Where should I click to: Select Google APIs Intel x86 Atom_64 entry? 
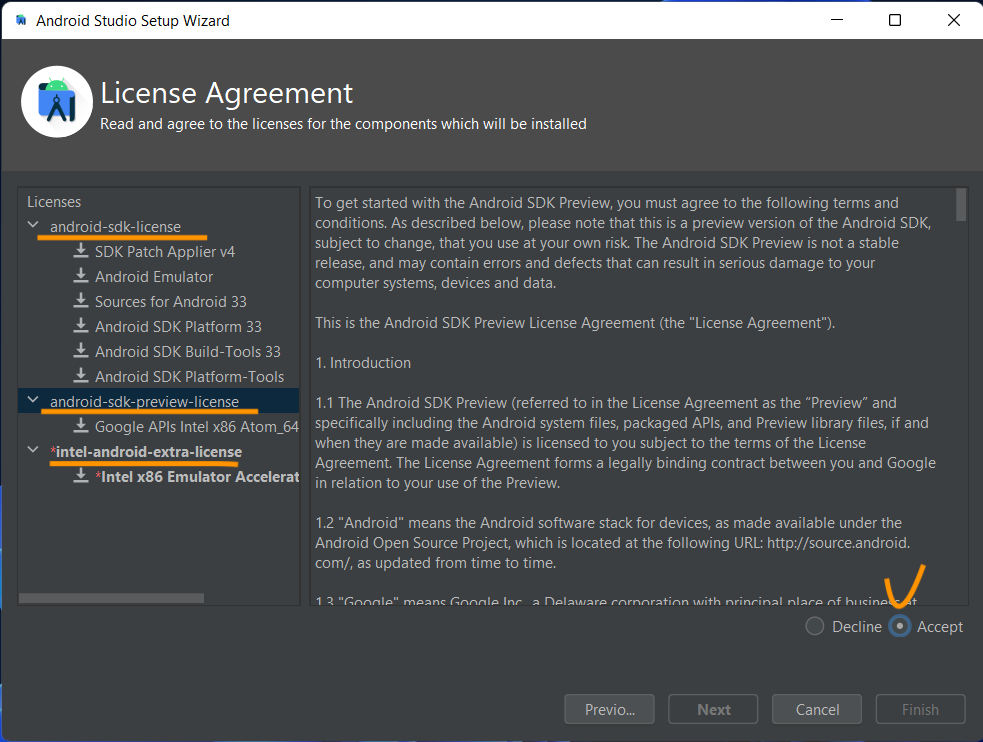point(197,427)
